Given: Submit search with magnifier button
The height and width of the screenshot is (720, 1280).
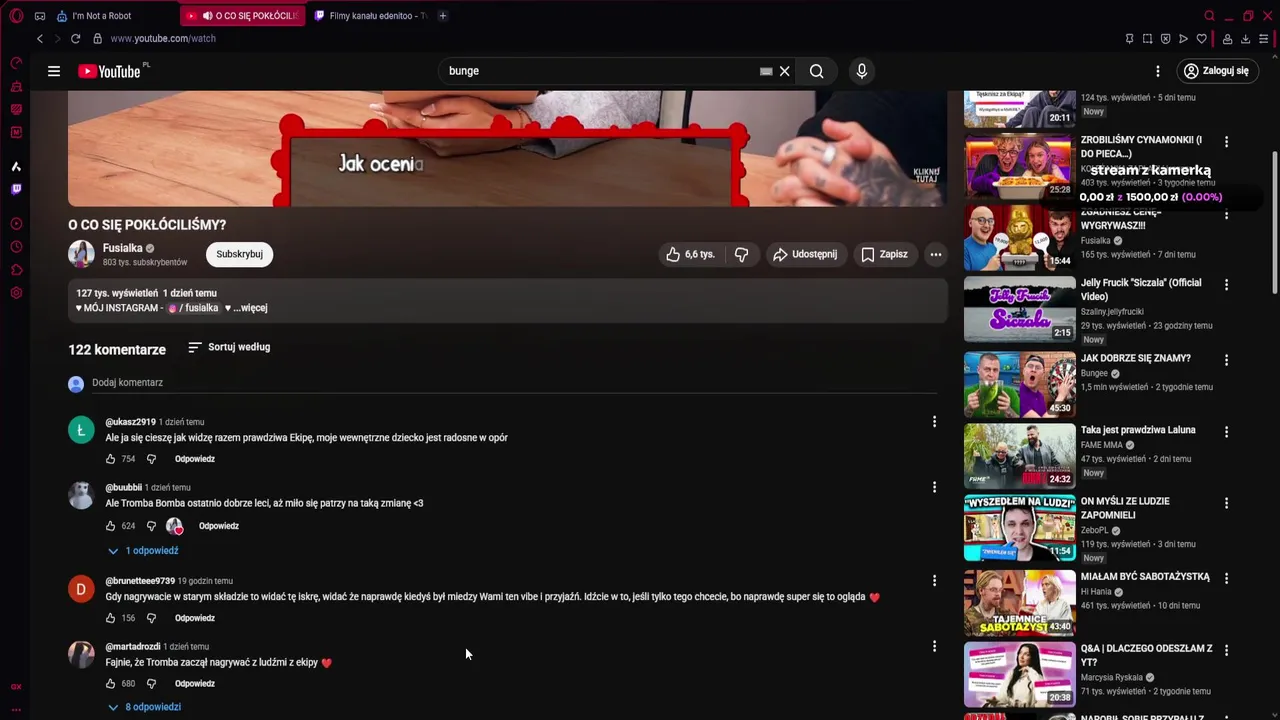Looking at the screenshot, I should [x=817, y=71].
